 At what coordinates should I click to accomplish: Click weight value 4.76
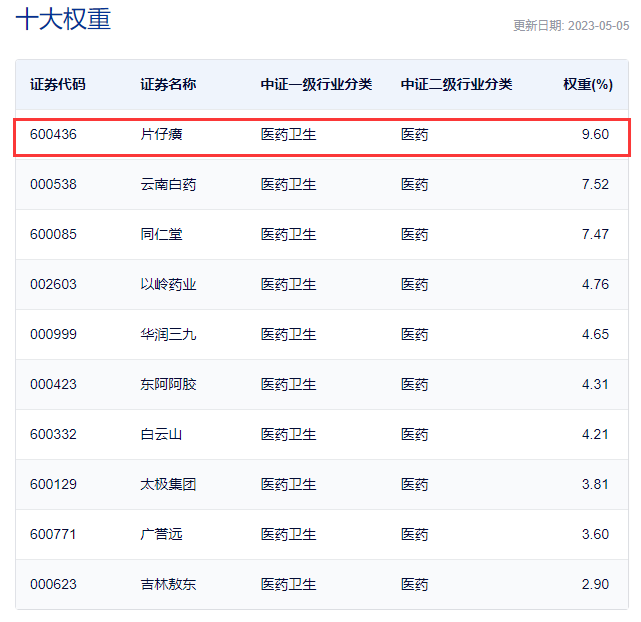point(595,284)
